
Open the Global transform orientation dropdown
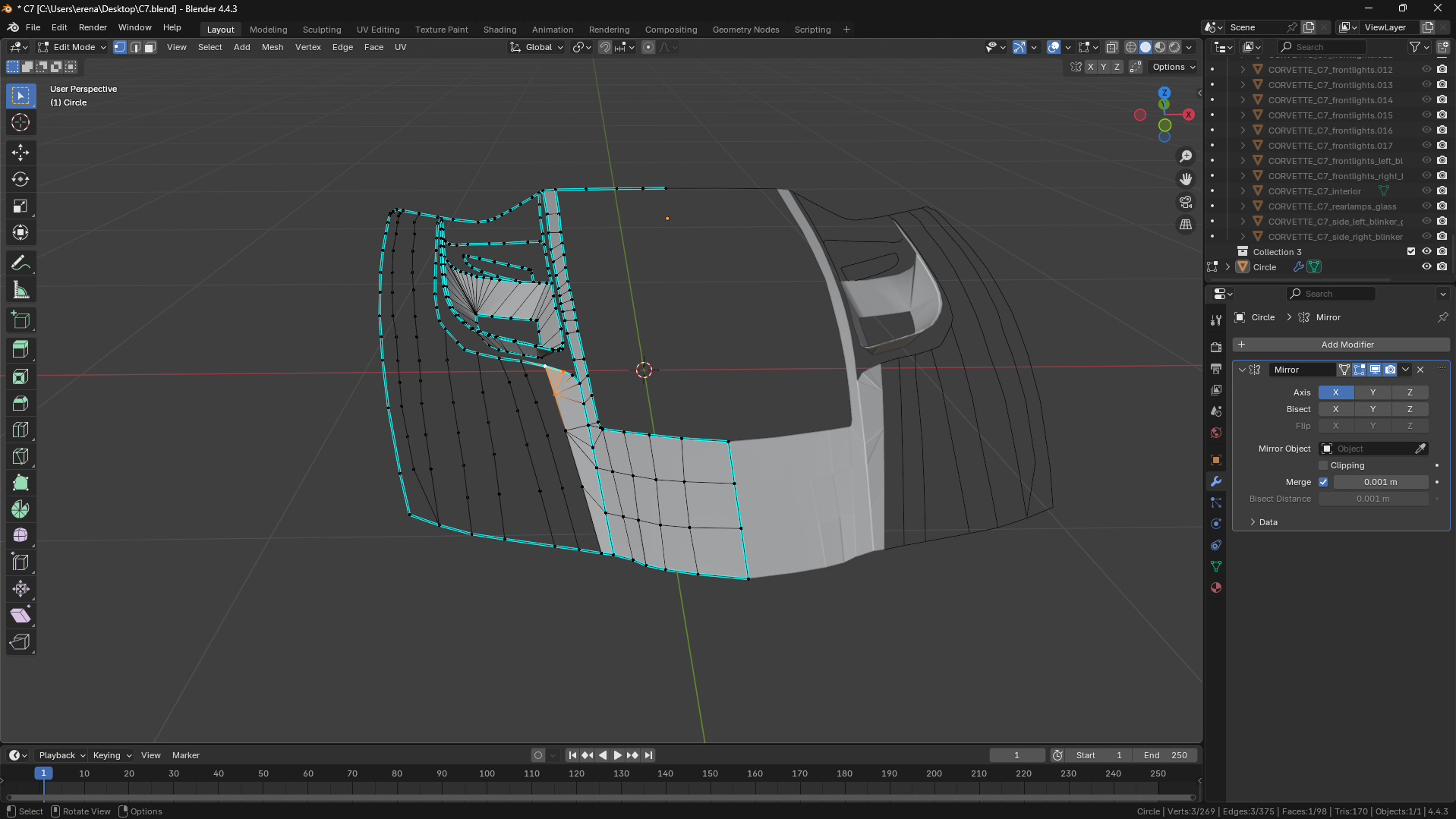point(537,47)
